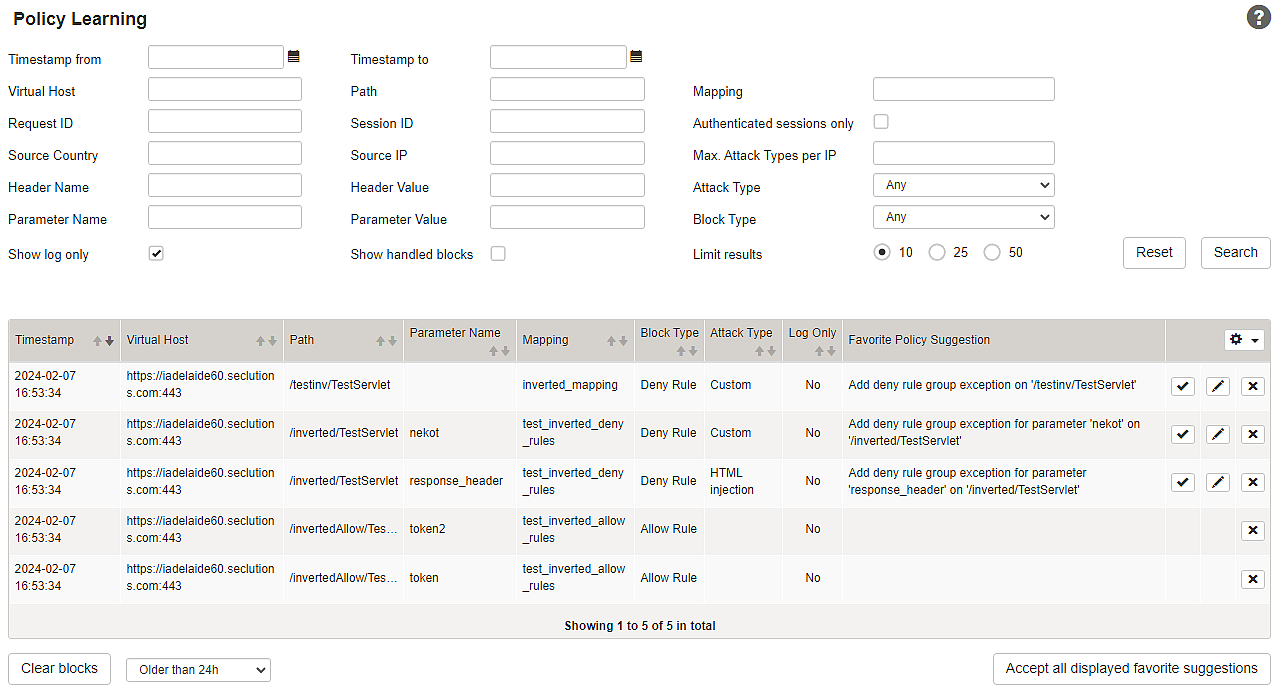1279x695 pixels.
Task: Edit suggestion for response_header row
Action: (1218, 482)
